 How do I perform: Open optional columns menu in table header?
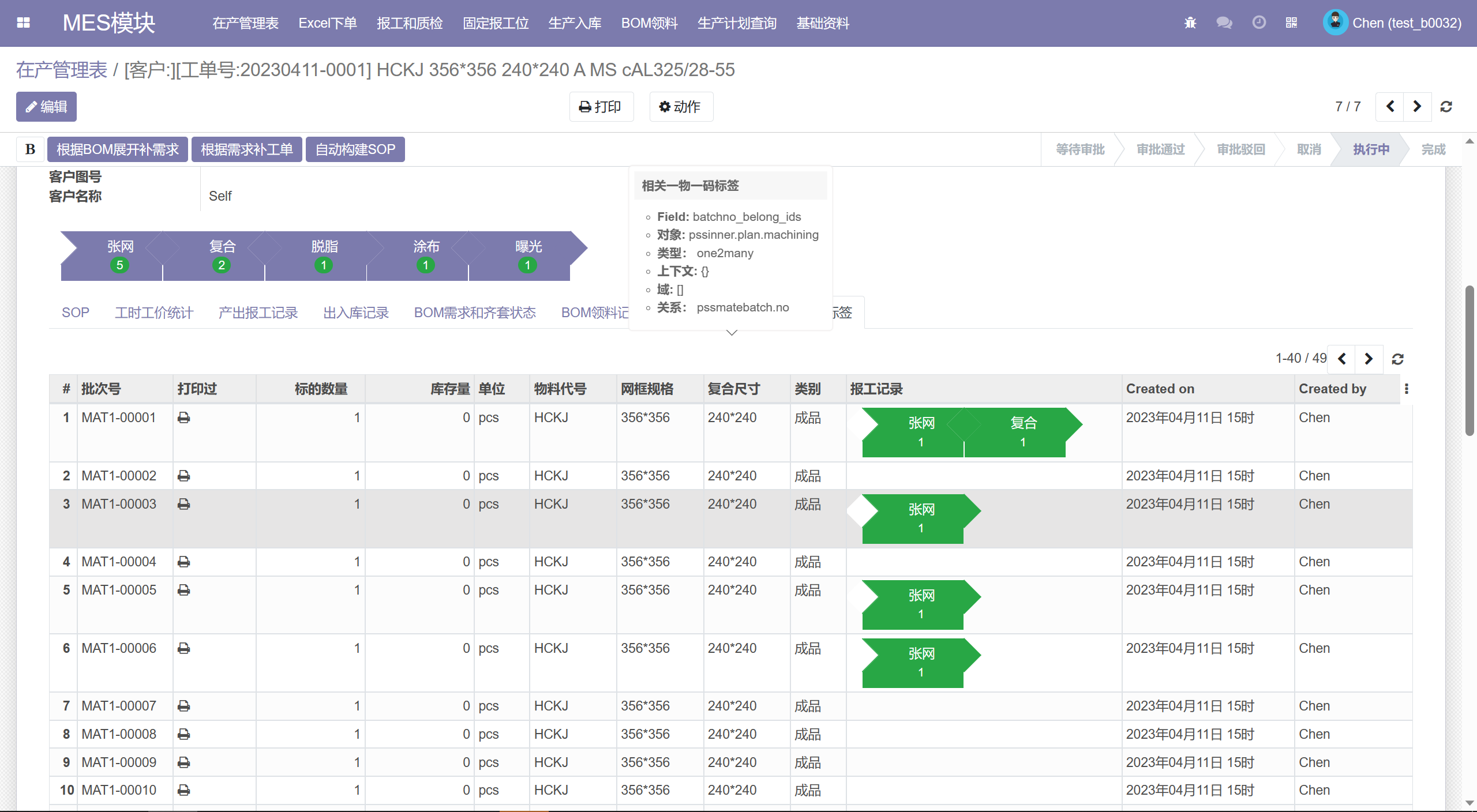1407,389
